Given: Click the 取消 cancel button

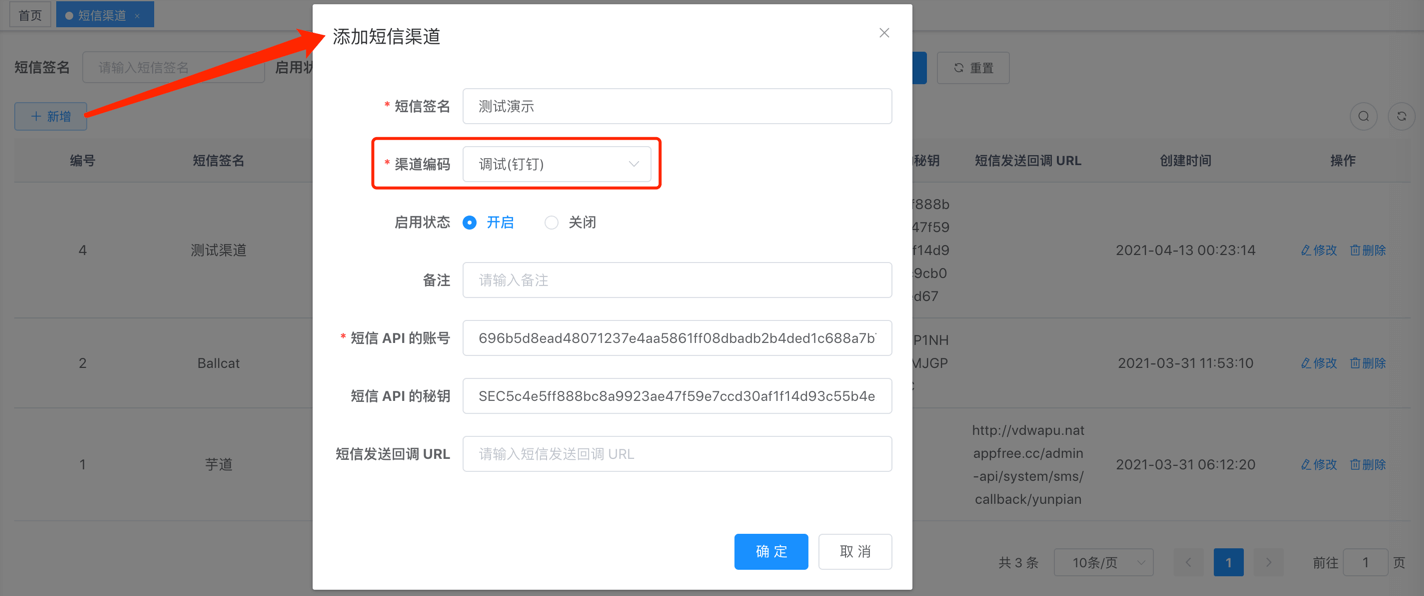Looking at the screenshot, I should [x=855, y=551].
